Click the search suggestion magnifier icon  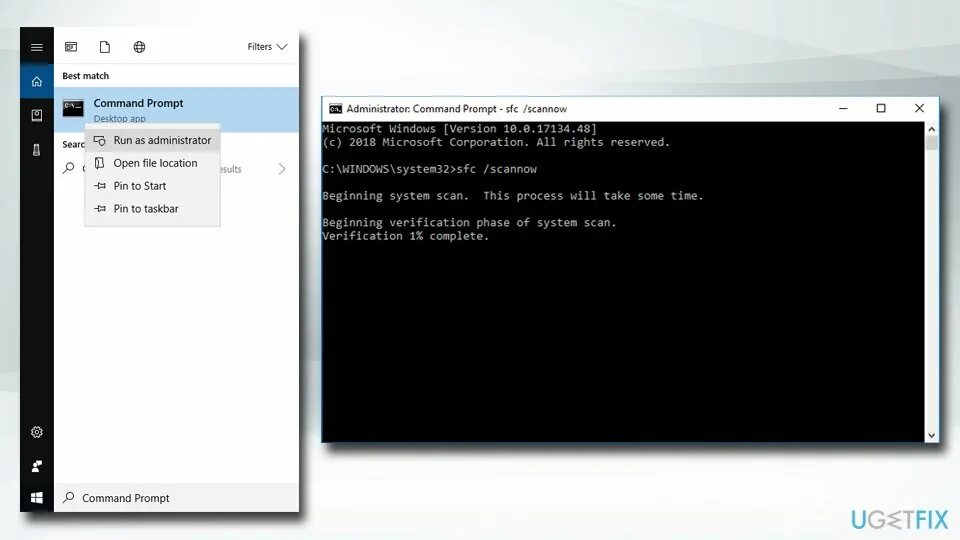pyautogui.click(x=69, y=168)
